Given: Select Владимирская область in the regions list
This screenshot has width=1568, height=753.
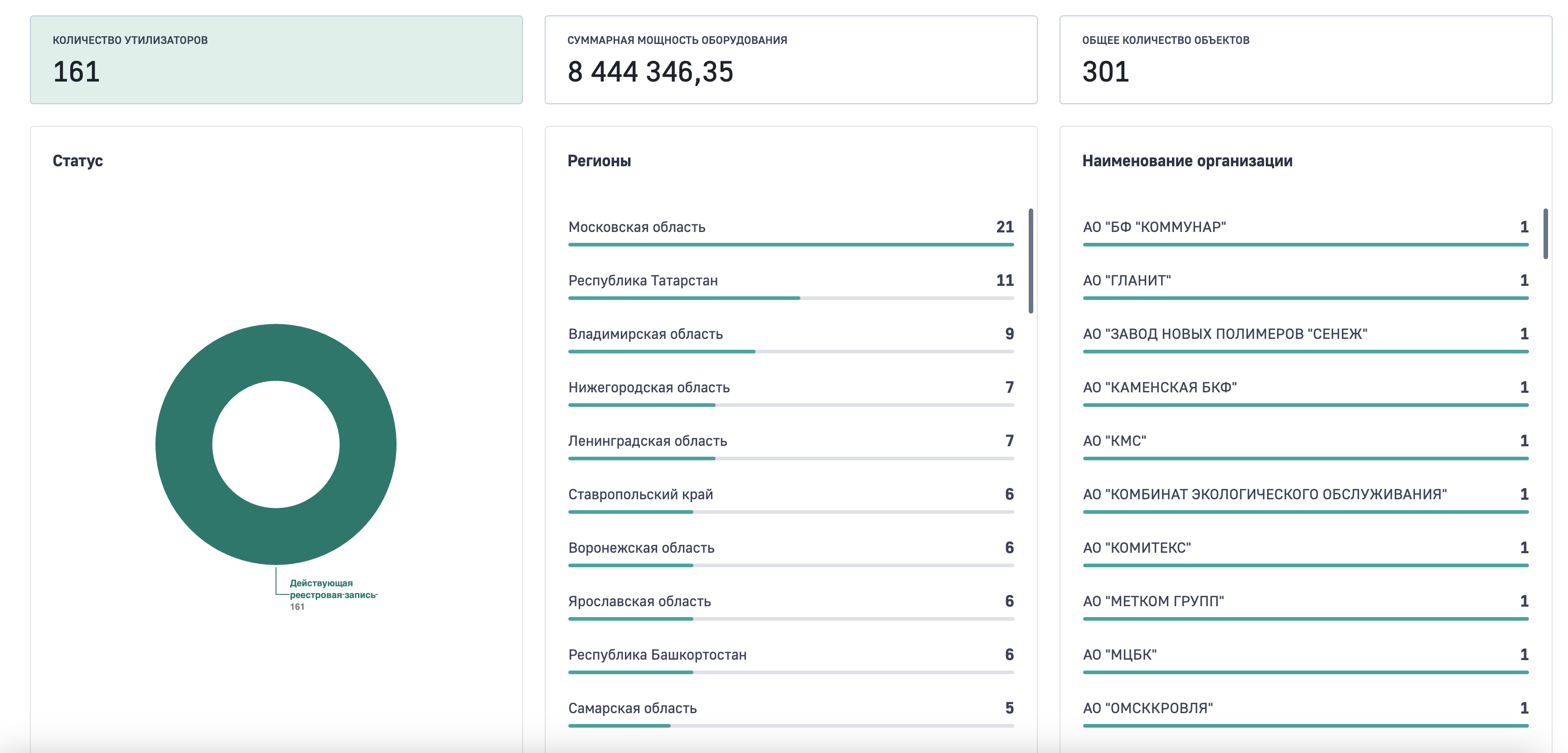Looking at the screenshot, I should coord(791,338).
